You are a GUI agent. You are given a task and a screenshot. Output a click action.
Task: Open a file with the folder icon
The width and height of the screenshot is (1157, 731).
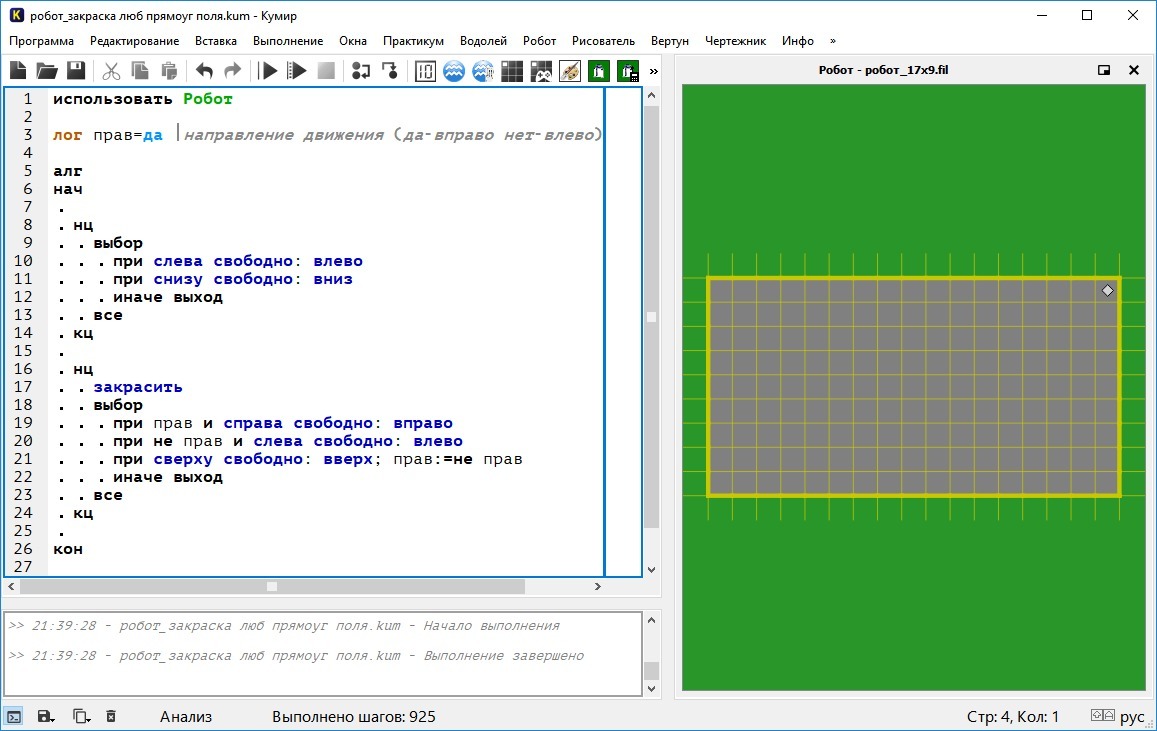tap(47, 71)
